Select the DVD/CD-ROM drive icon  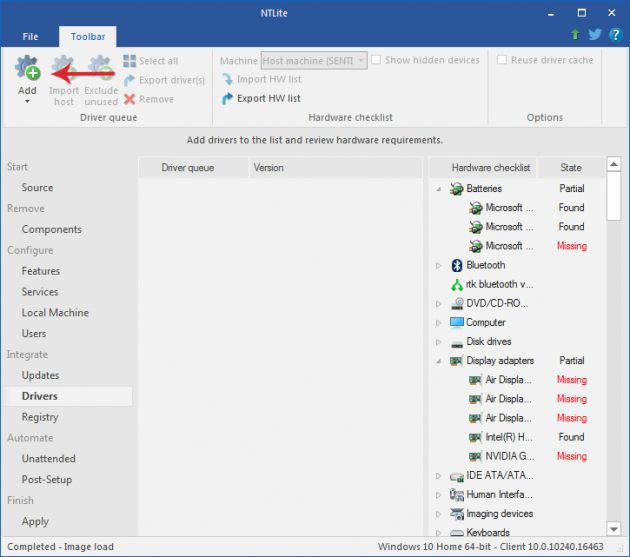coord(457,303)
